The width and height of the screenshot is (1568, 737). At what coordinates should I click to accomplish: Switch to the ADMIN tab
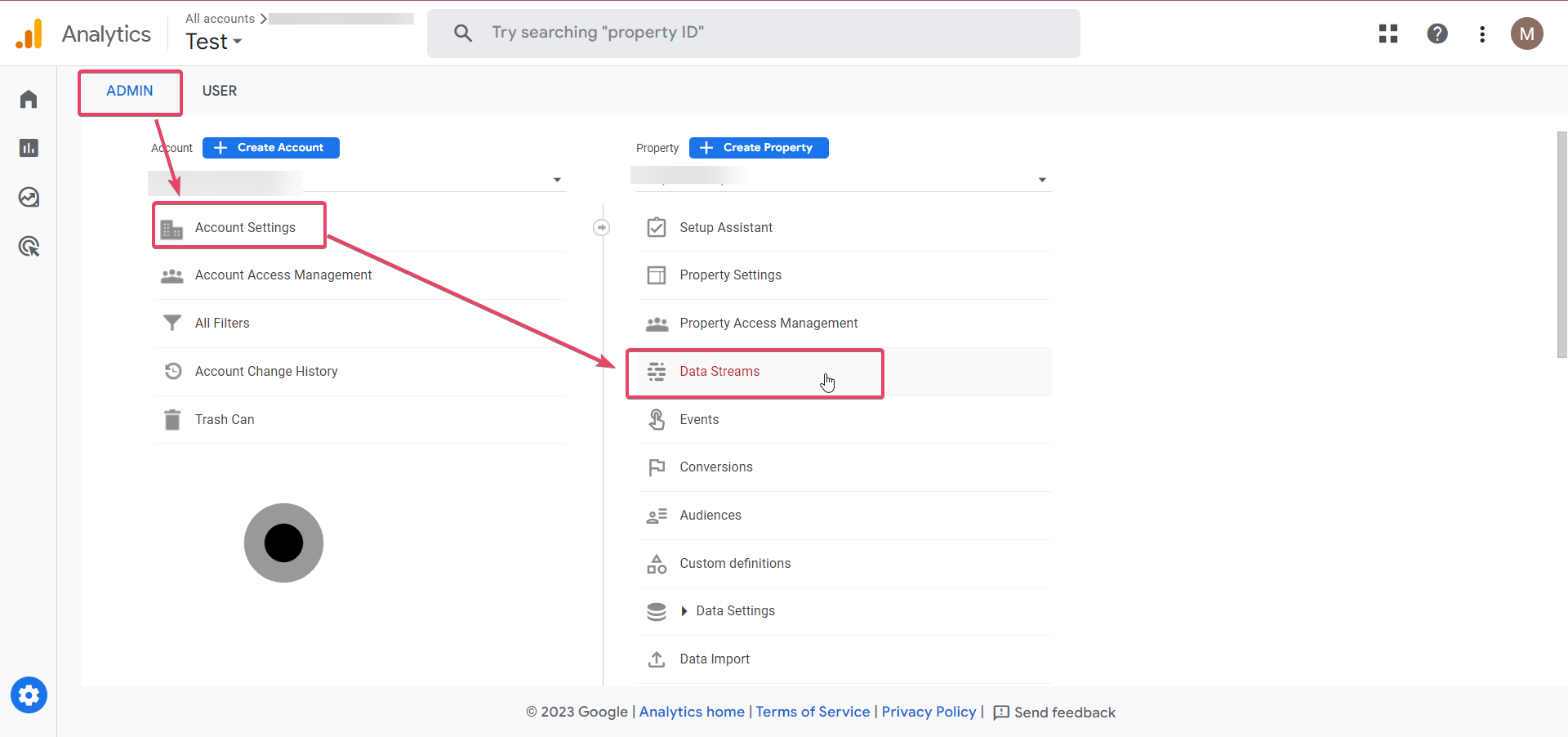[x=130, y=91]
